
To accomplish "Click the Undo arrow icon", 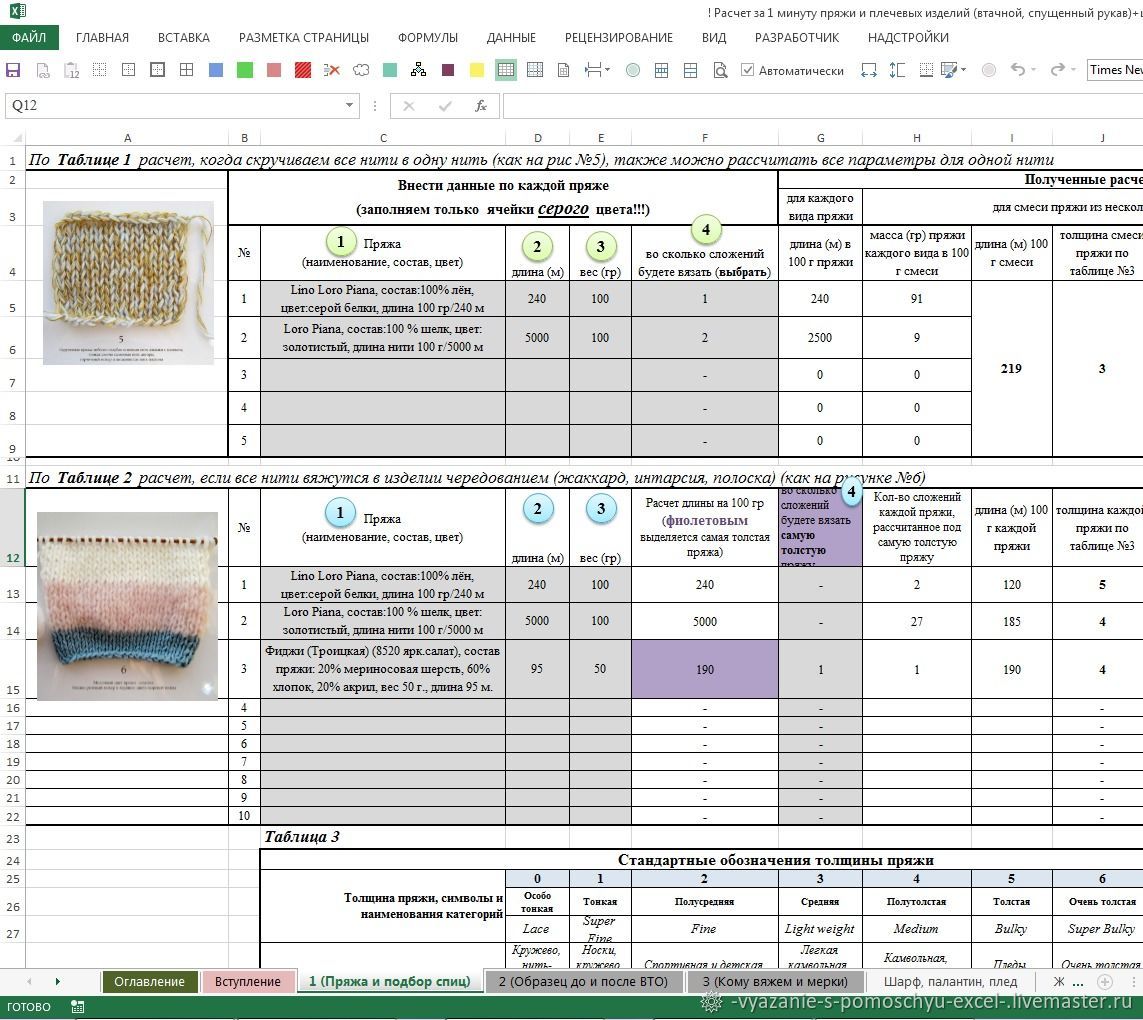I will coord(1017,70).
